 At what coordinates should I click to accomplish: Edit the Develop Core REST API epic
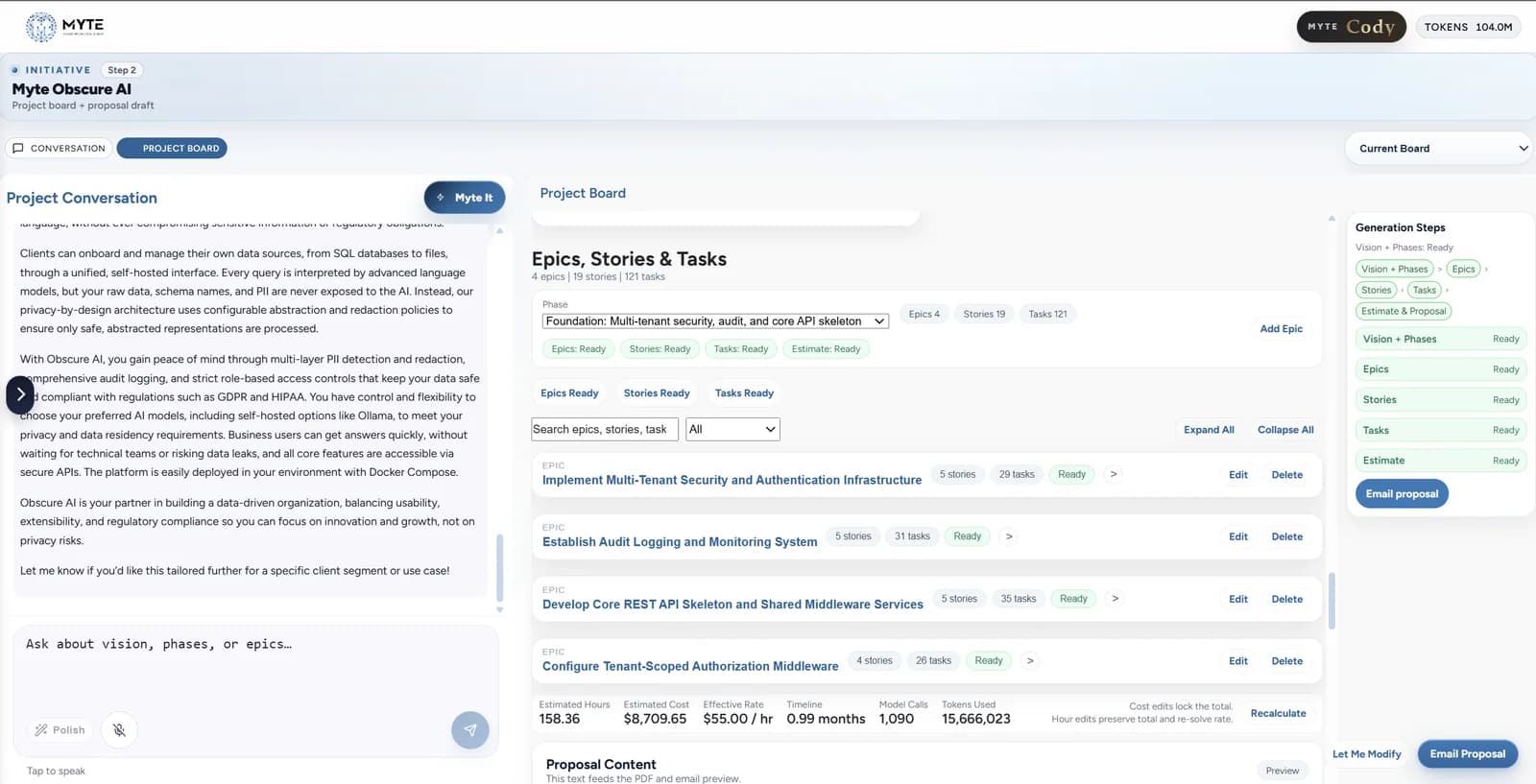tap(1238, 600)
